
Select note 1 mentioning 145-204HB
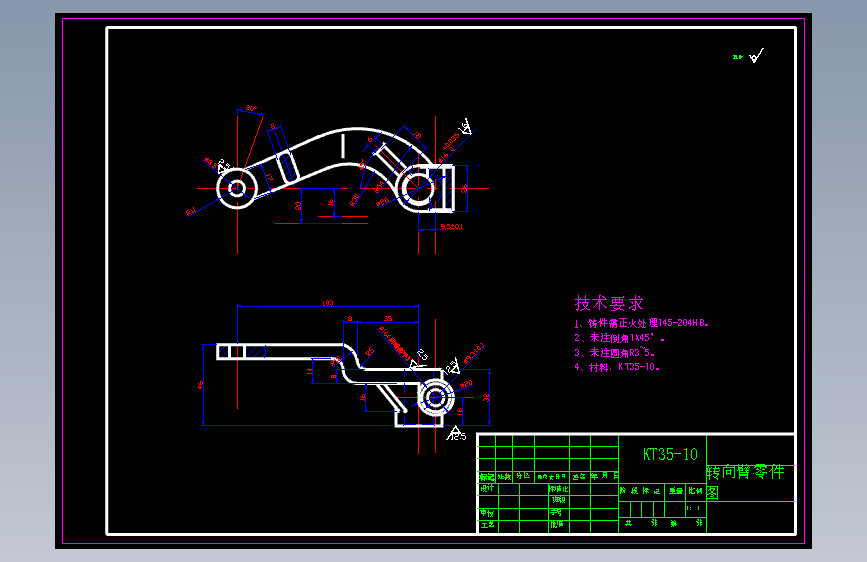[641, 323]
